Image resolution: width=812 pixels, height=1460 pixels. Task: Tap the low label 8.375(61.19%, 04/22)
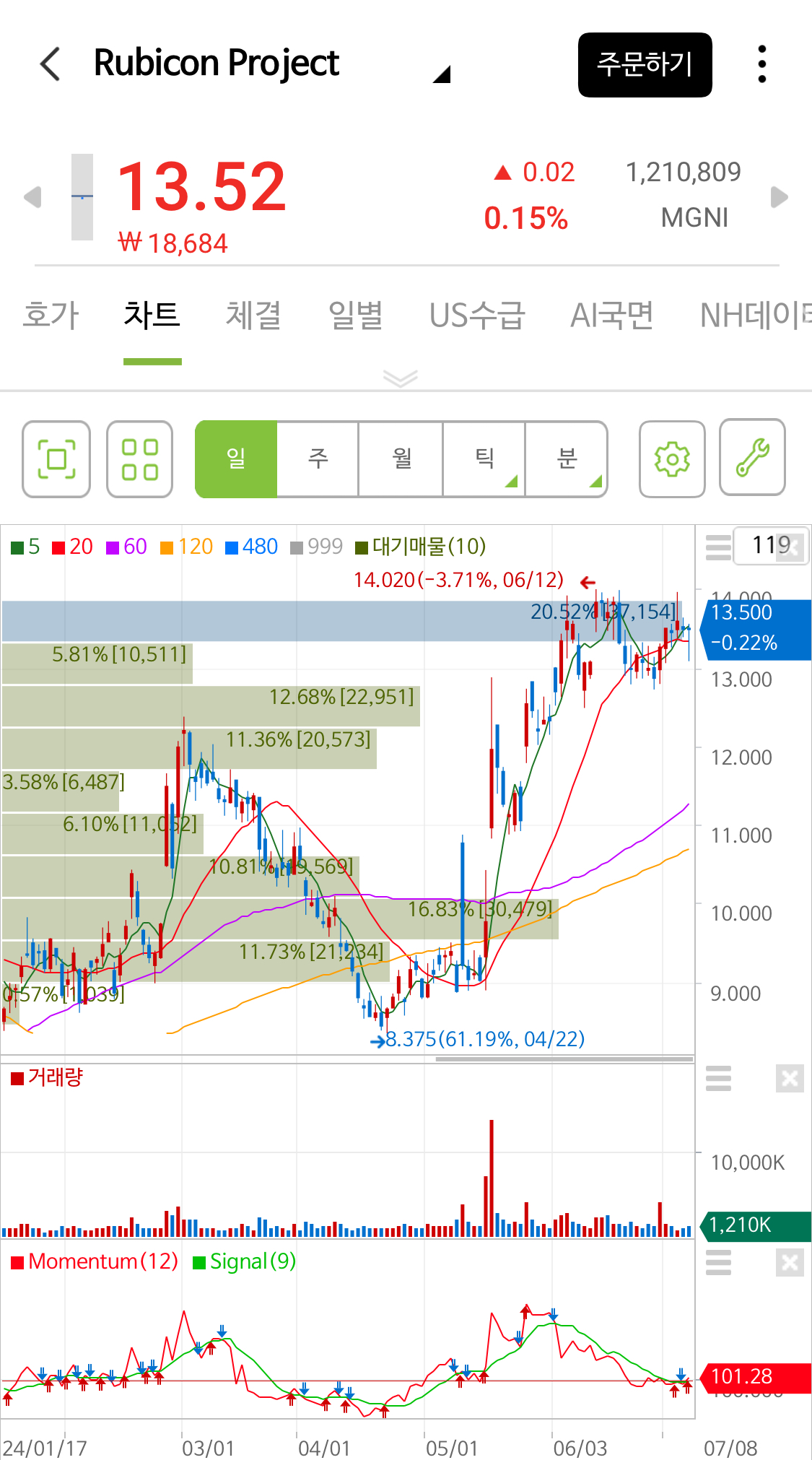pos(485,1040)
